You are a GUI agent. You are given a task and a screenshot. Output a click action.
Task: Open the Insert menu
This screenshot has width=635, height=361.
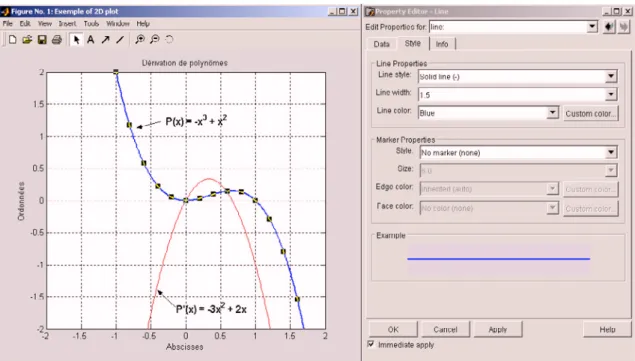pyautogui.click(x=67, y=23)
